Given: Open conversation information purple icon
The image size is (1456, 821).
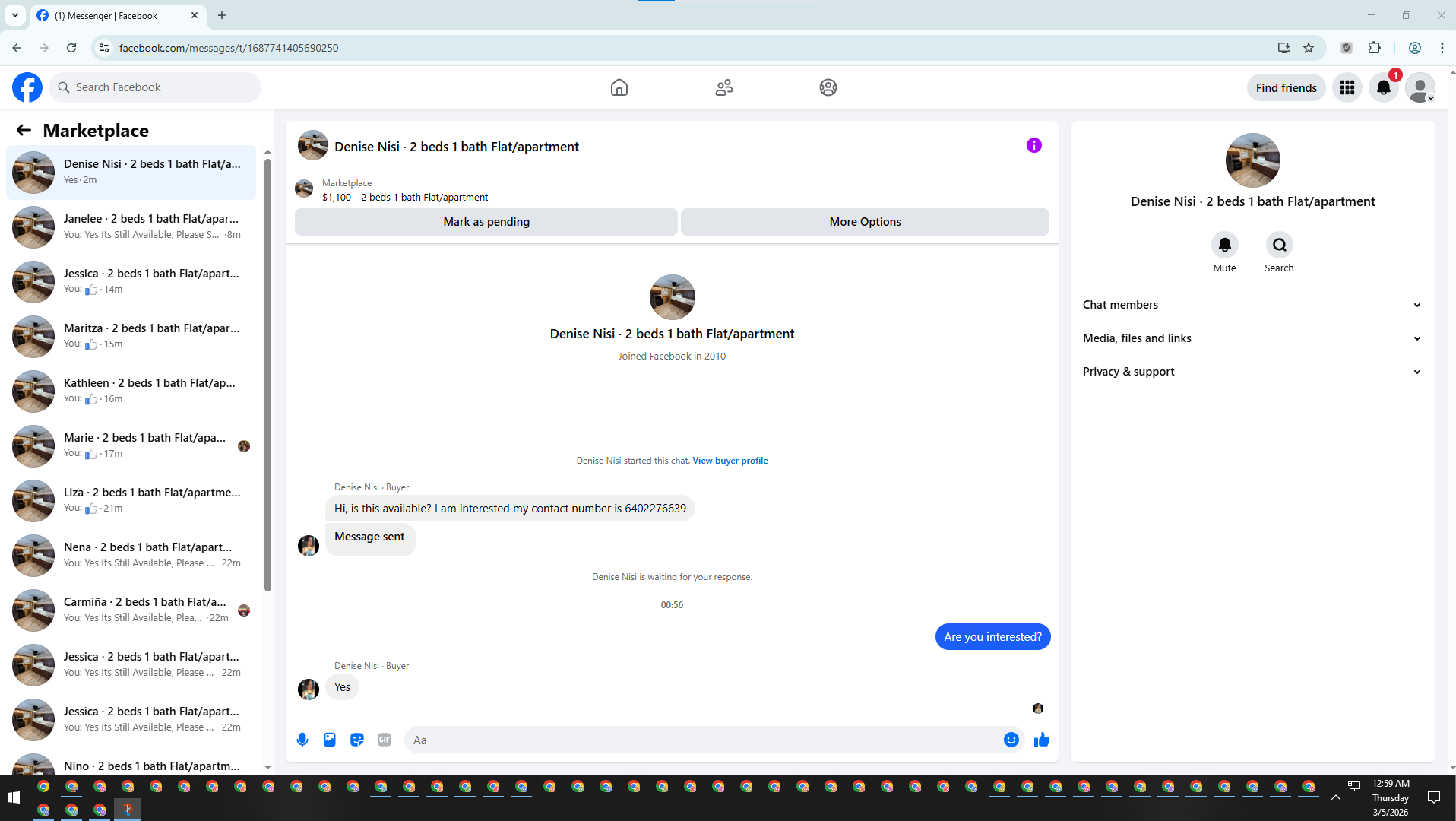Looking at the screenshot, I should pos(1034,145).
